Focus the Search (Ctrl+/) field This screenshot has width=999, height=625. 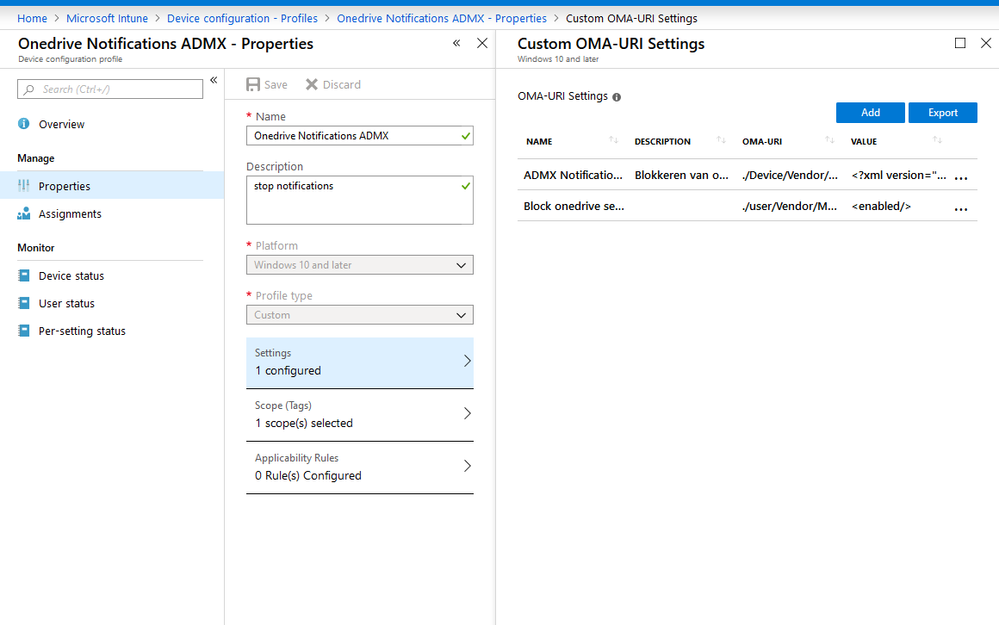point(110,89)
